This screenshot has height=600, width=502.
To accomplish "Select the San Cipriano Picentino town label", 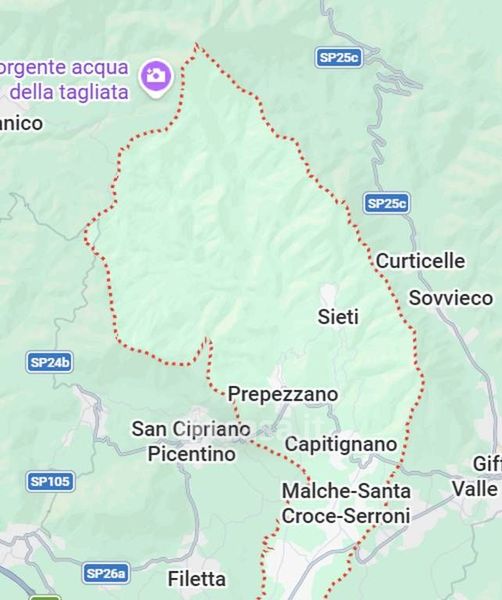I will pyautogui.click(x=191, y=441).
